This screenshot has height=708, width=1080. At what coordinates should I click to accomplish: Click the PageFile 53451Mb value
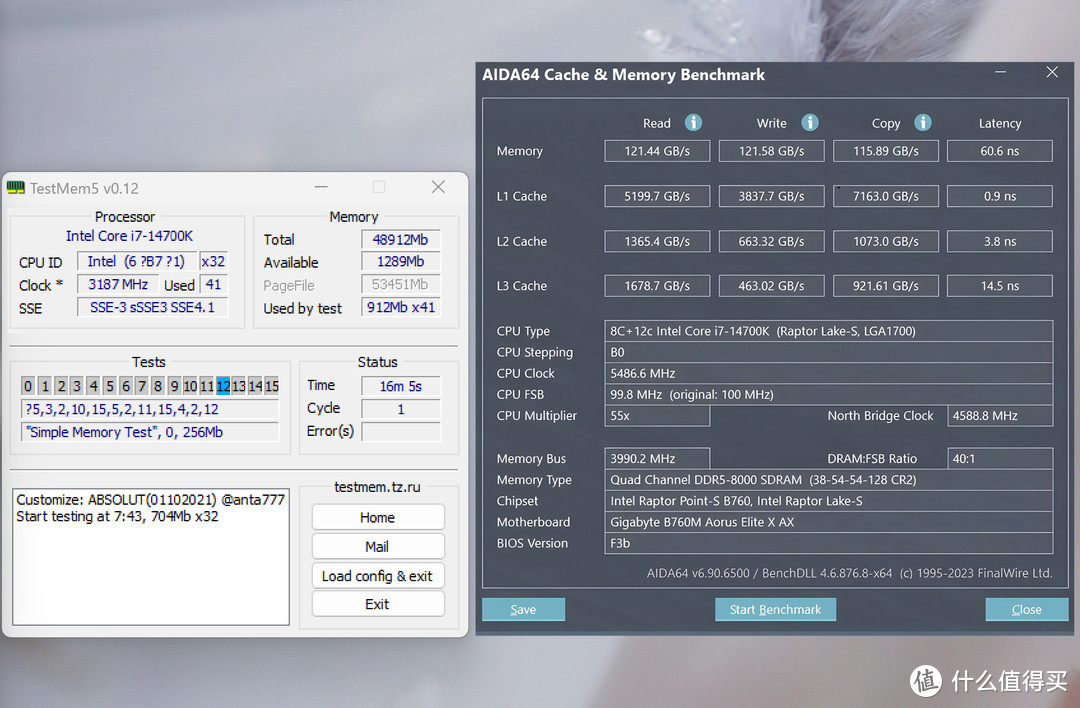coord(400,284)
